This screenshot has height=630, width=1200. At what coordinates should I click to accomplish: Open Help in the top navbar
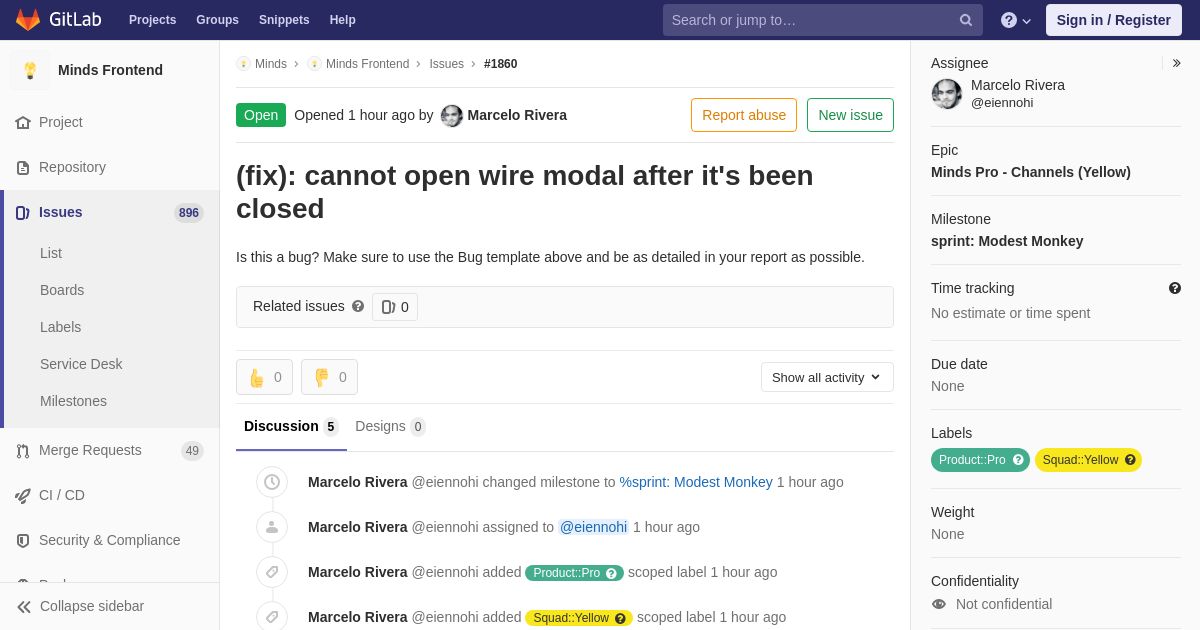click(343, 20)
